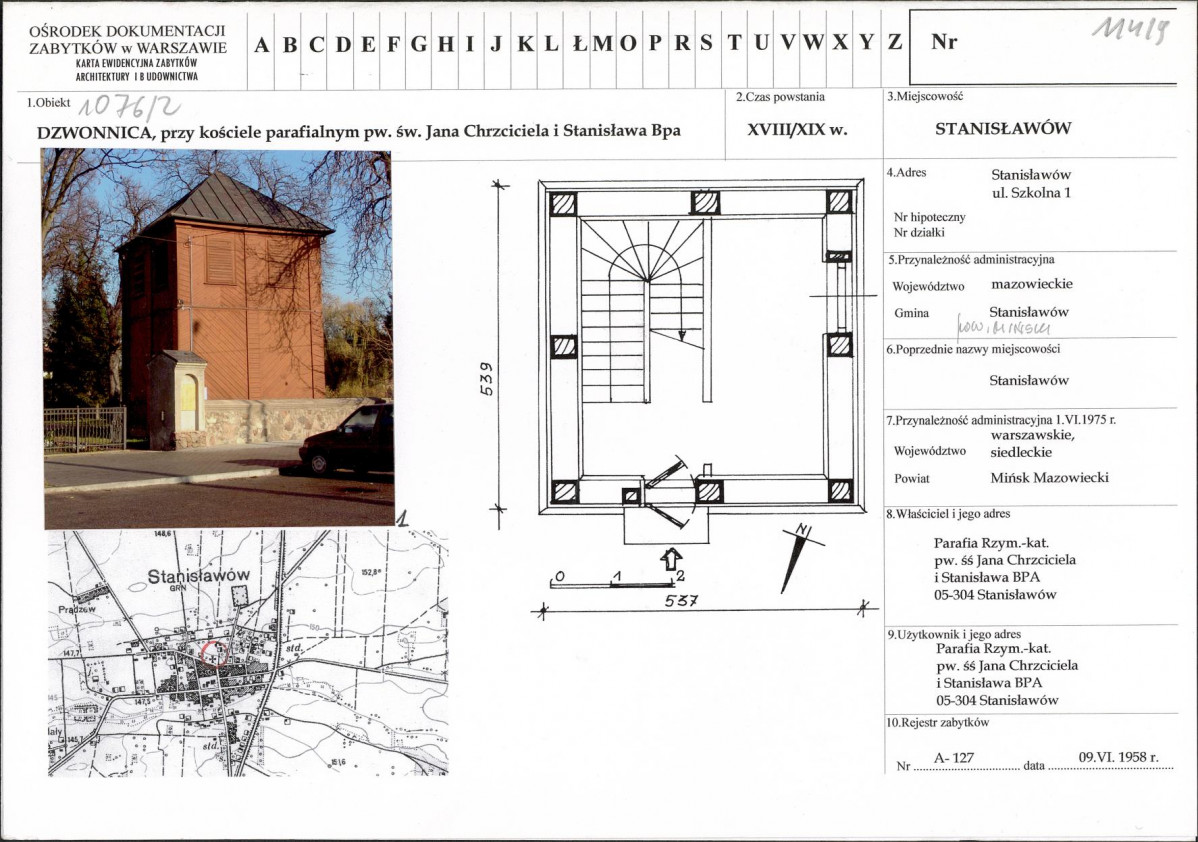Select letter Ł in the alphabet index

[x=579, y=44]
